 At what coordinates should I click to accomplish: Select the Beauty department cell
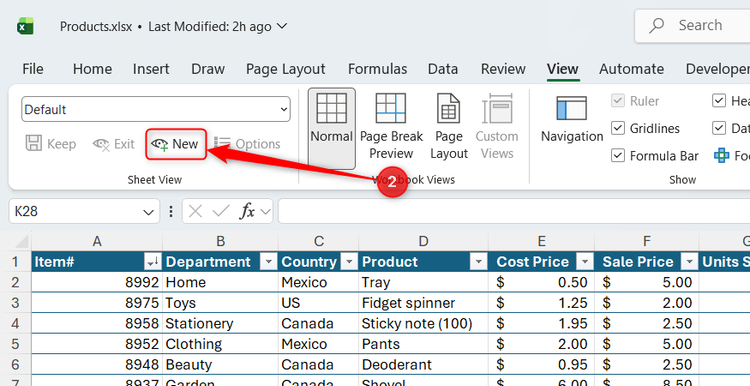tap(221, 364)
